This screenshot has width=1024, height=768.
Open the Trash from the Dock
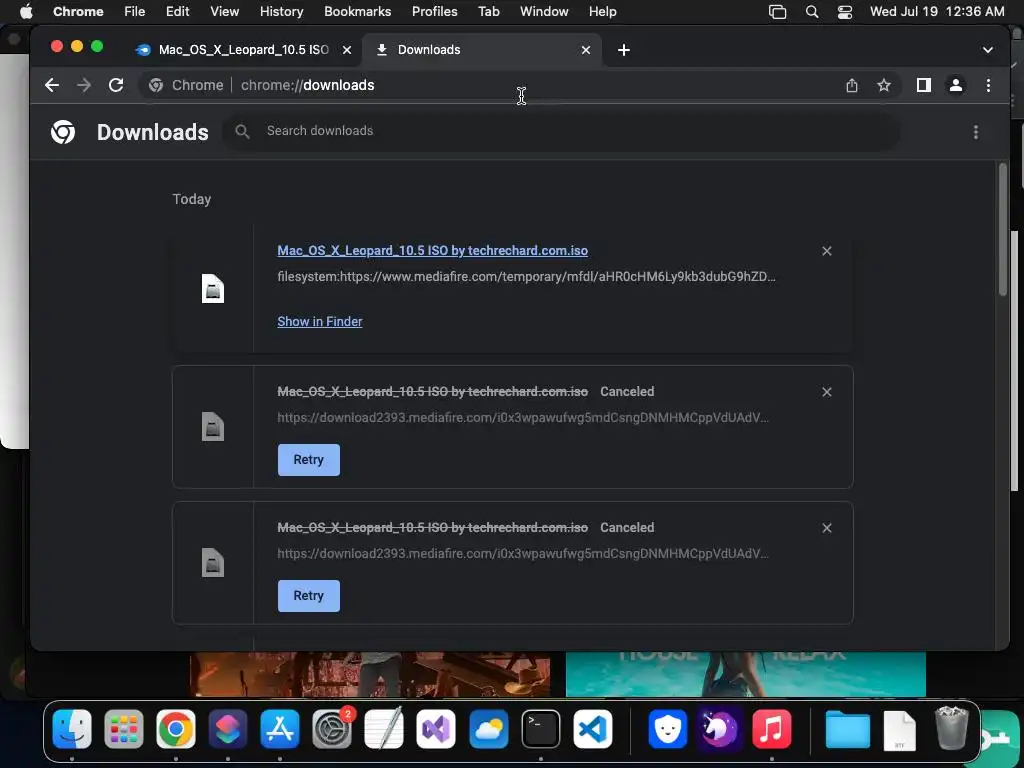point(952,729)
